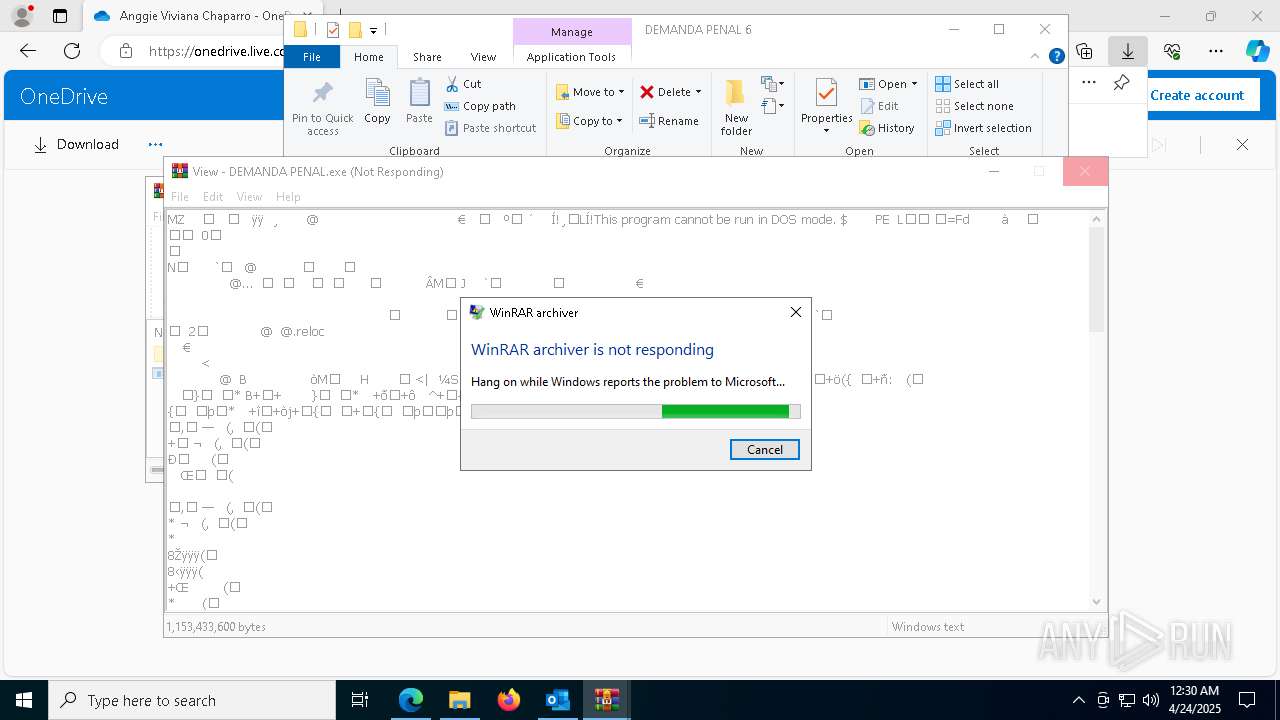Click Edit in the Open group
The image size is (1280, 720).
point(879,106)
